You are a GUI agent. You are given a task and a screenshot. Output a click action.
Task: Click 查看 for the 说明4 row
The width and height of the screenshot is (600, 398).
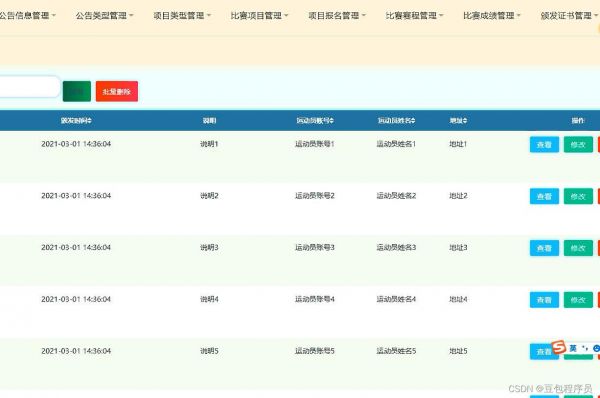(x=544, y=300)
